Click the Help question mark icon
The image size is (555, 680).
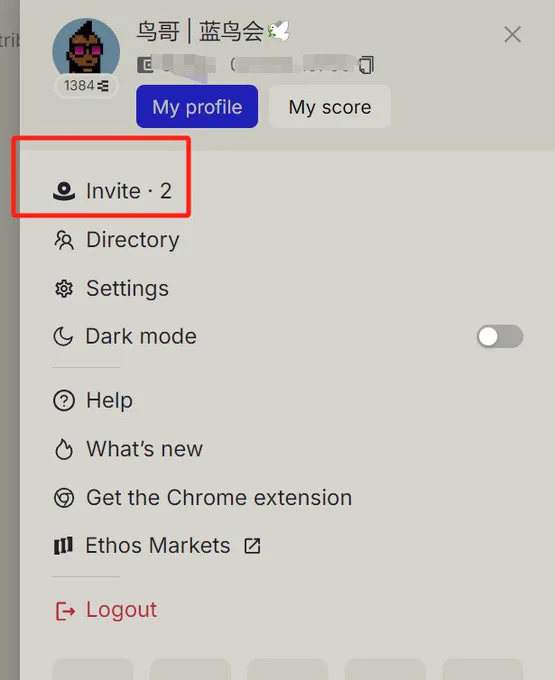click(x=64, y=400)
